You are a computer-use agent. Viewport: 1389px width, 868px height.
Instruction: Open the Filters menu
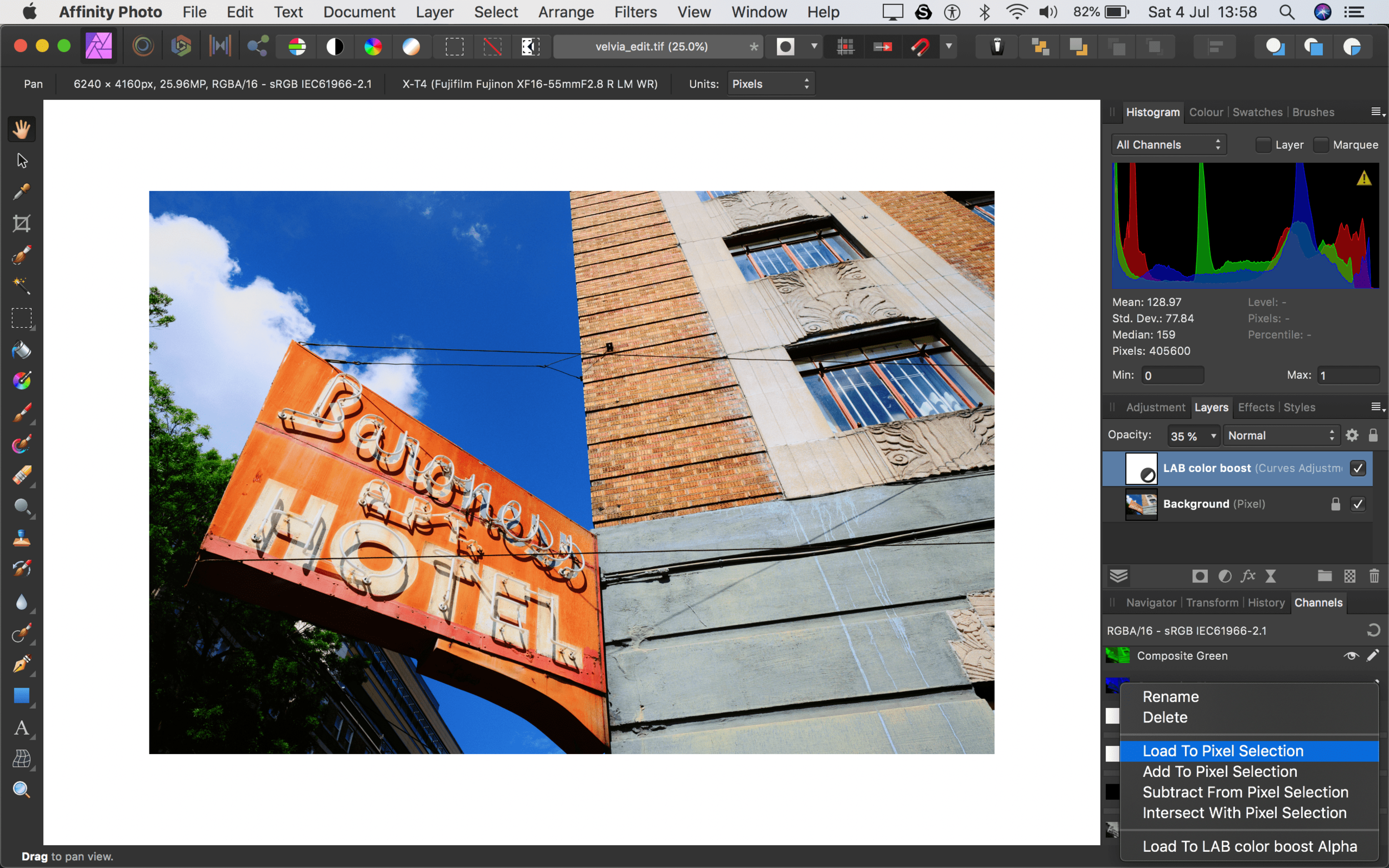pos(635,12)
